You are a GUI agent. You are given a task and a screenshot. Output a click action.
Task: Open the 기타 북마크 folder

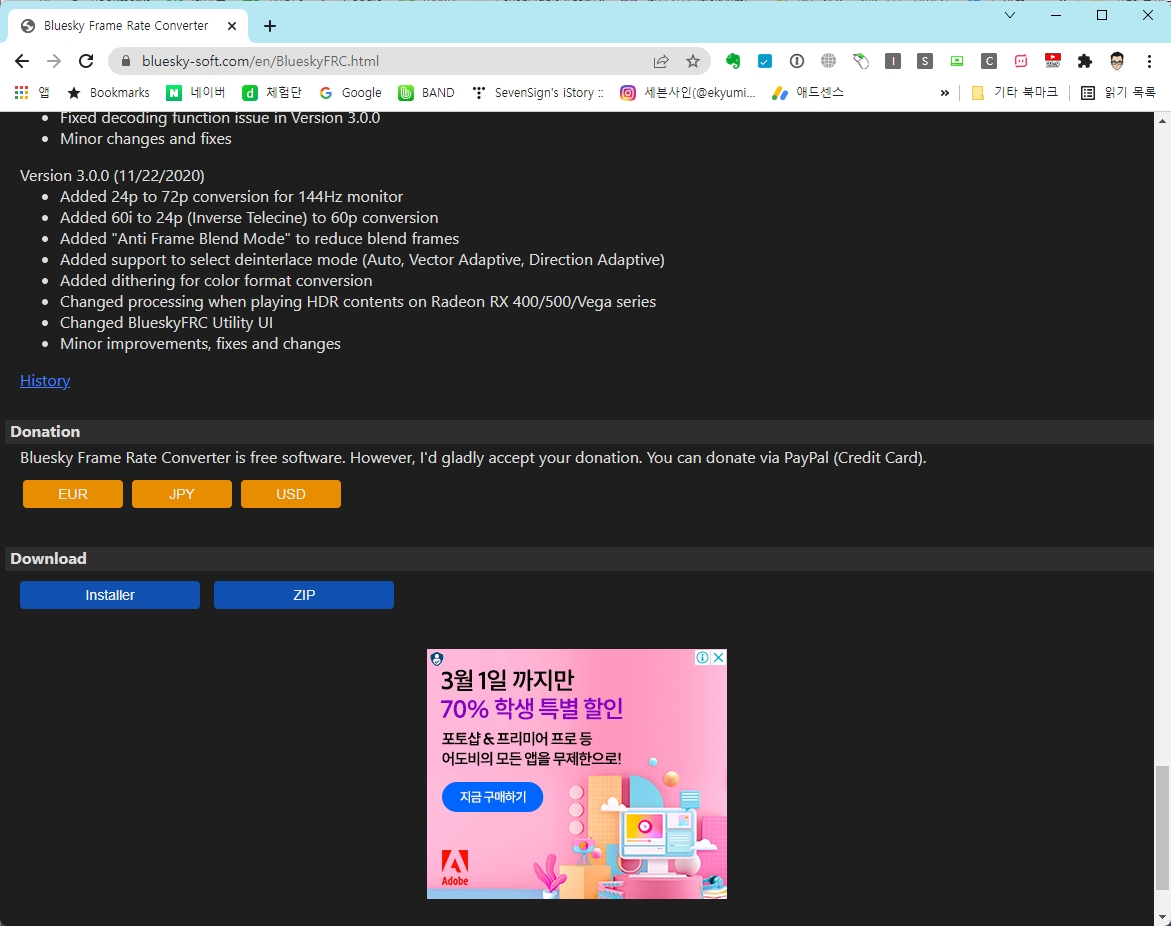pyautogui.click(x=1014, y=93)
